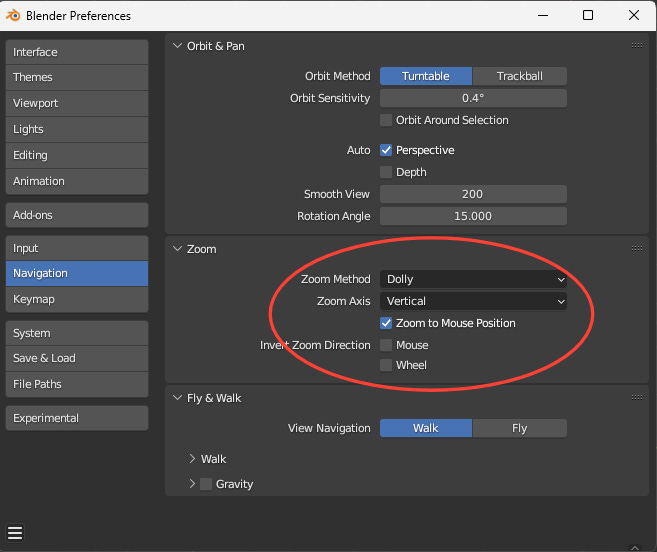Screen dimensions: 657x552
Task: Enable Orbit Around Selection checkbox
Action: [386, 120]
